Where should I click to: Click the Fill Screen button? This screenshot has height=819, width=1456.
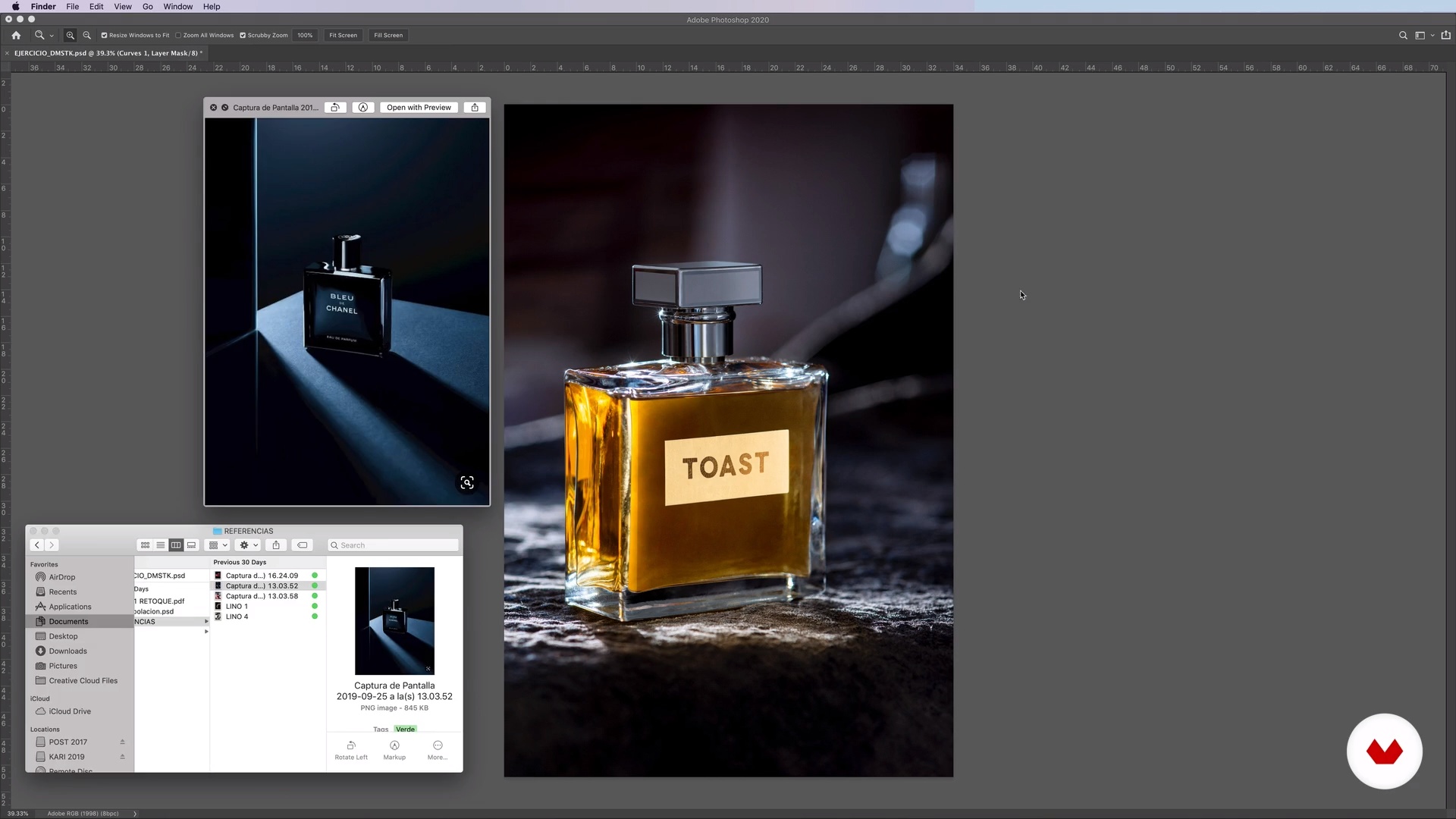click(388, 35)
